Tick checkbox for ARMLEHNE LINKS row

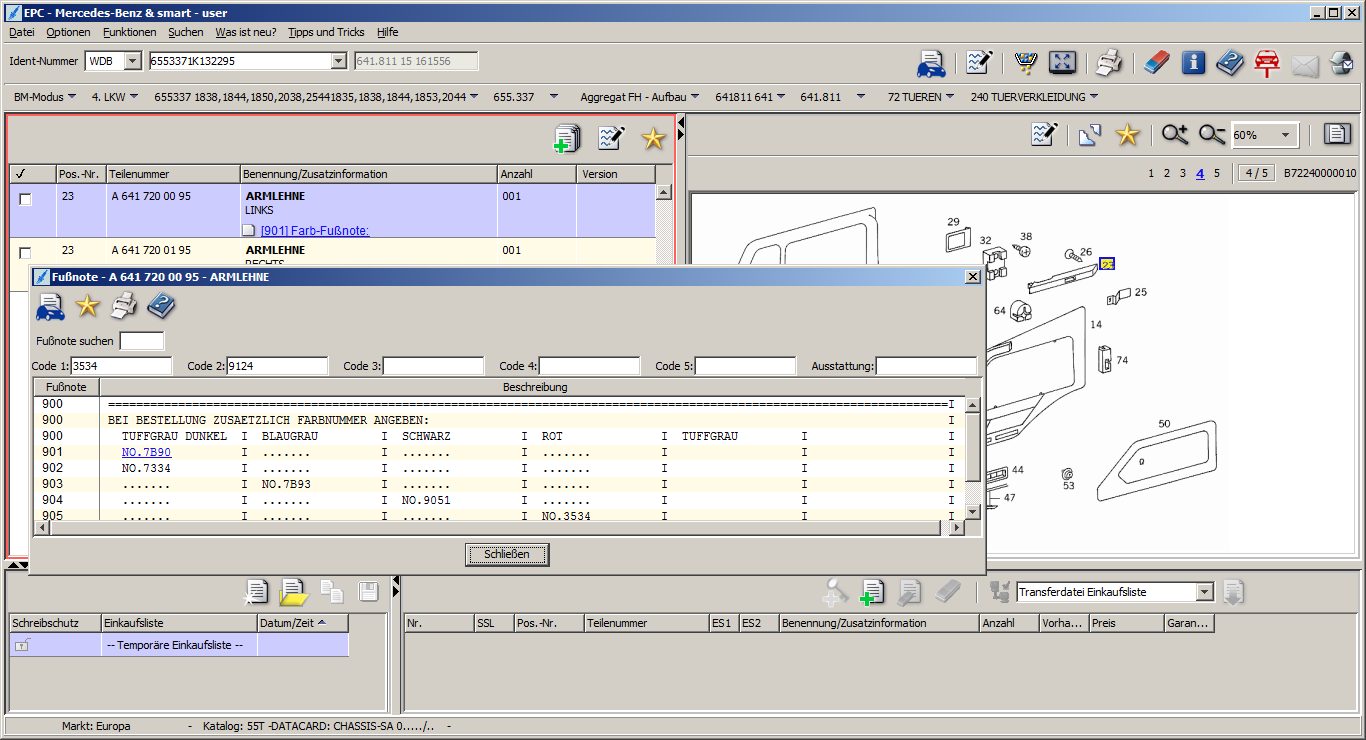25,199
